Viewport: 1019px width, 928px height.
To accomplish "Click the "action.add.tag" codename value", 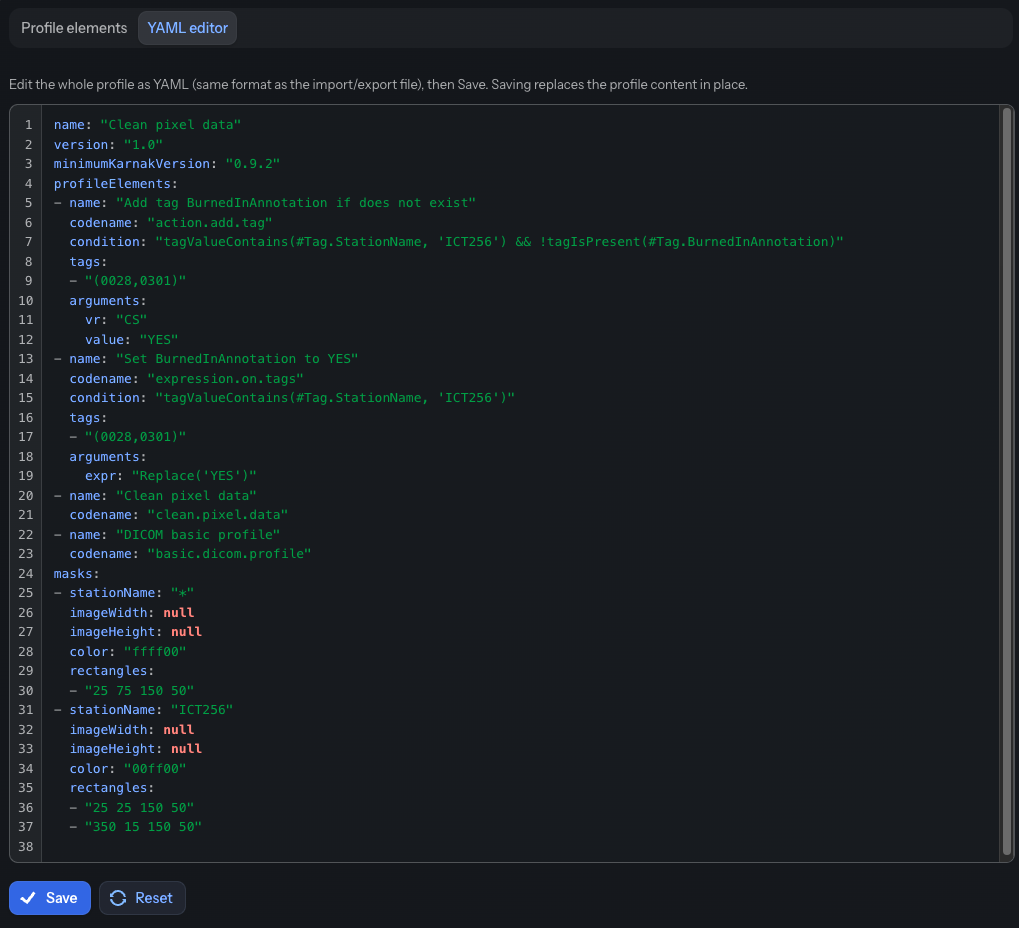I will [209, 222].
